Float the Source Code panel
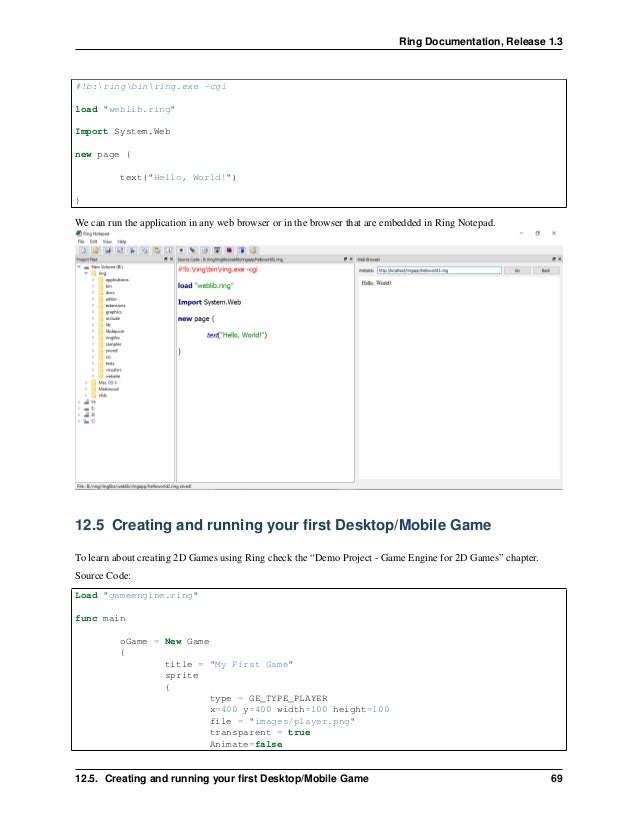Image resolution: width=638 pixels, height=826 pixels. (x=346, y=259)
